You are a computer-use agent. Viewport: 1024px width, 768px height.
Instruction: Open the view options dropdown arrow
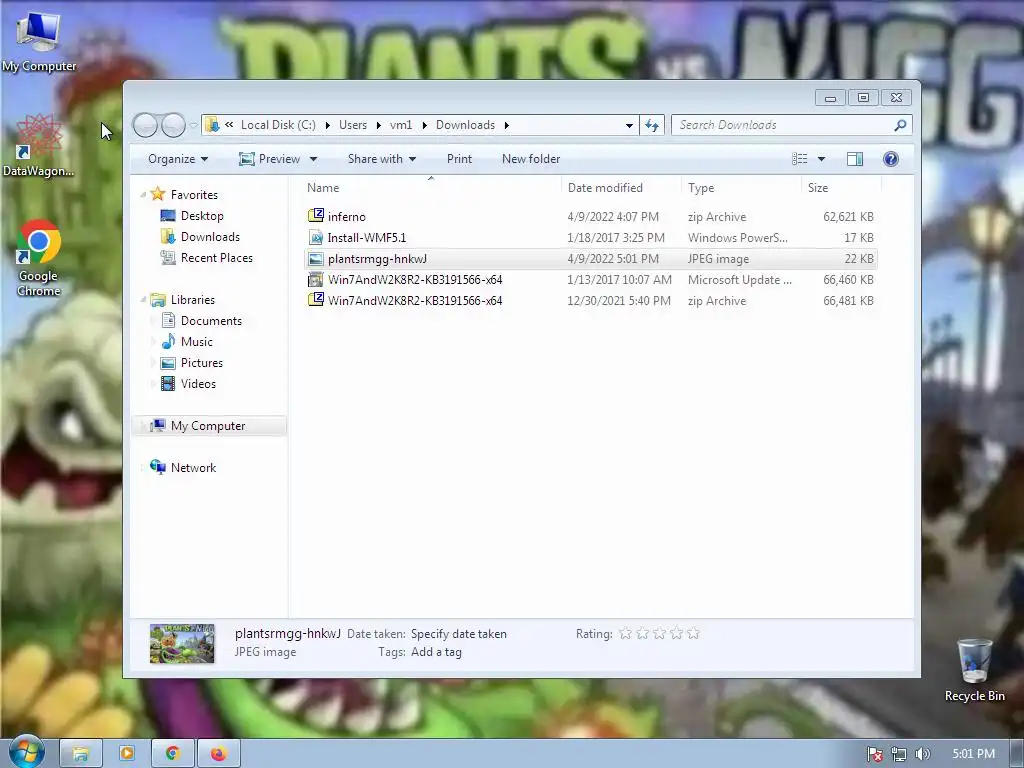pyautogui.click(x=822, y=159)
